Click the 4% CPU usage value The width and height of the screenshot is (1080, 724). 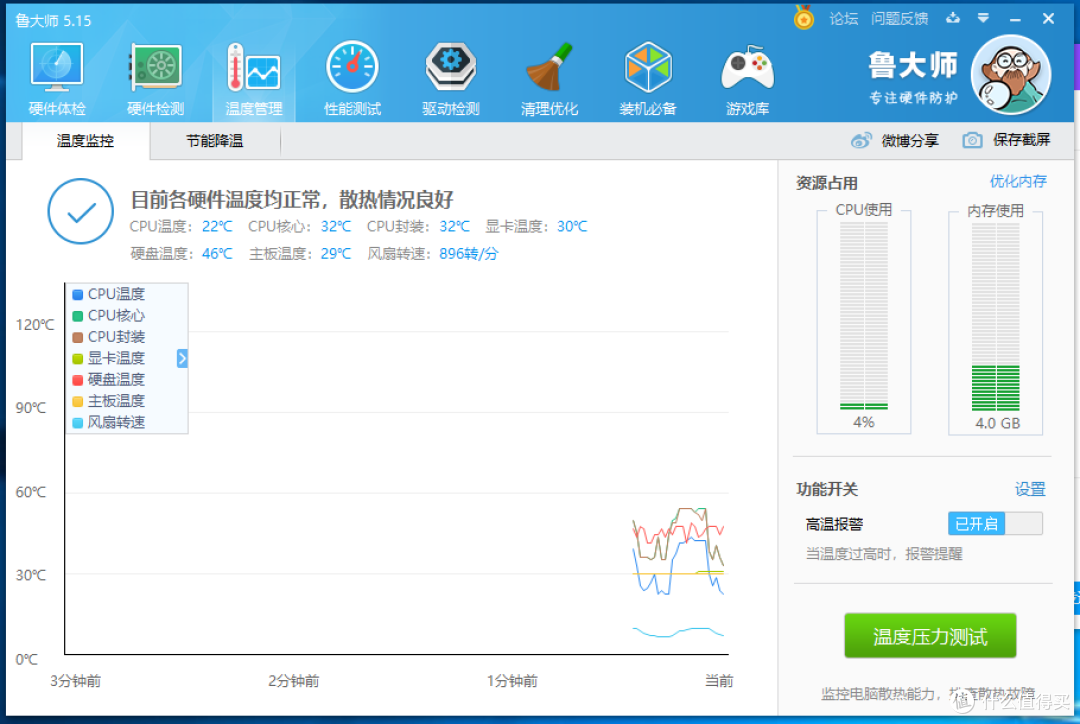[864, 422]
